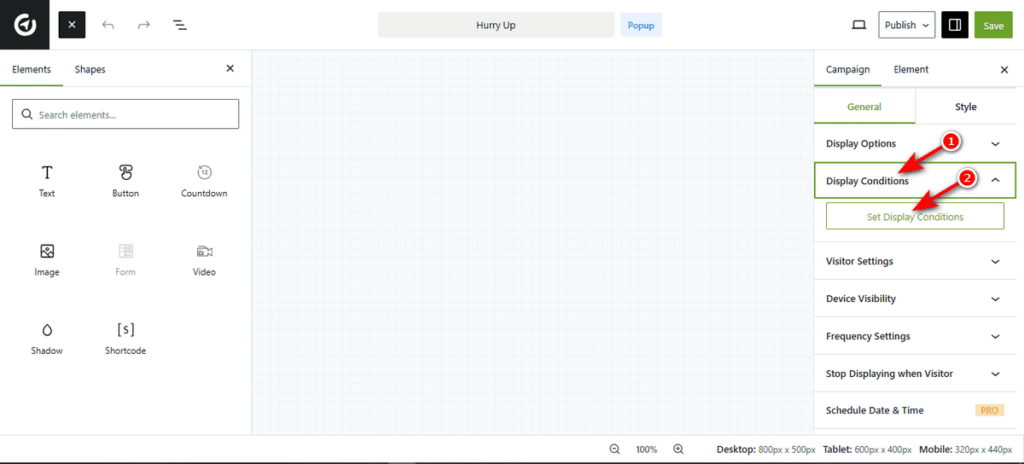
Task: Click Set Display Conditions button
Action: [x=914, y=216]
